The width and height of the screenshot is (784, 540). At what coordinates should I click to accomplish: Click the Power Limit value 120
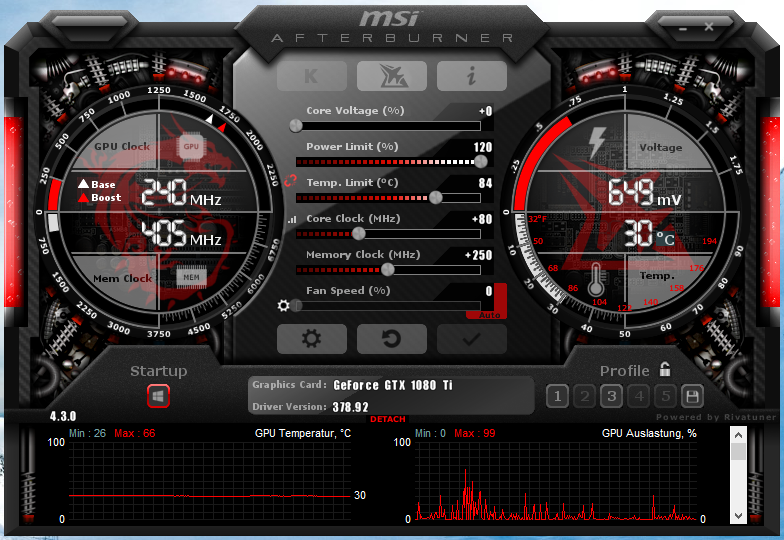[x=482, y=147]
